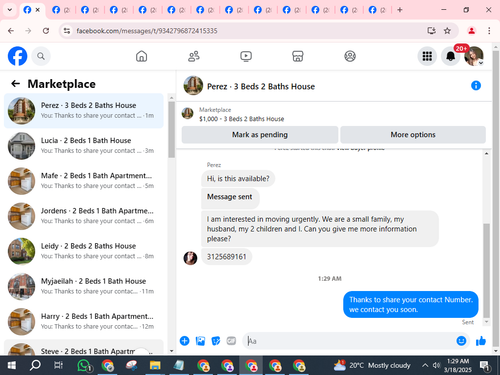Image resolution: width=500 pixels, height=375 pixels.
Task: Open the Facebook menu grid icon
Action: (x=427, y=56)
